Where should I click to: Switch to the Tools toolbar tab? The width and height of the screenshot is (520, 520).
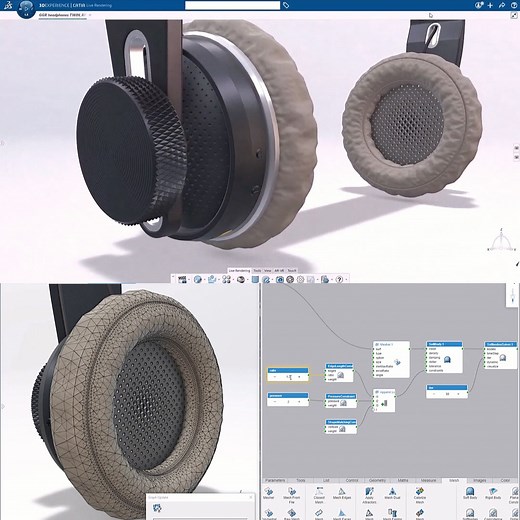(257, 271)
